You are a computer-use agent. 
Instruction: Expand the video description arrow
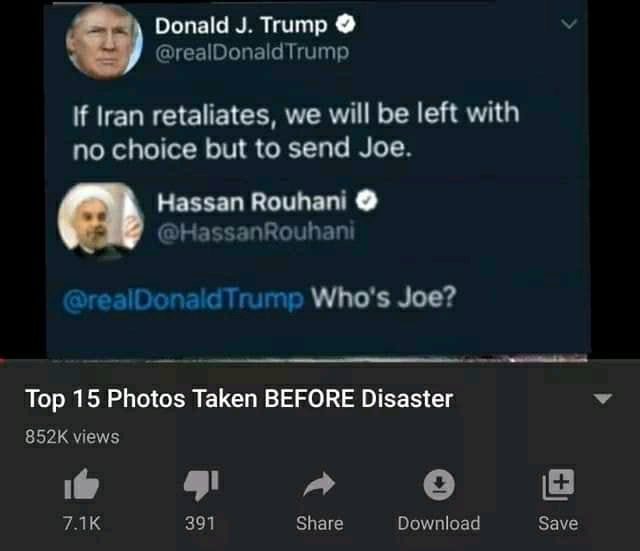tap(602, 399)
